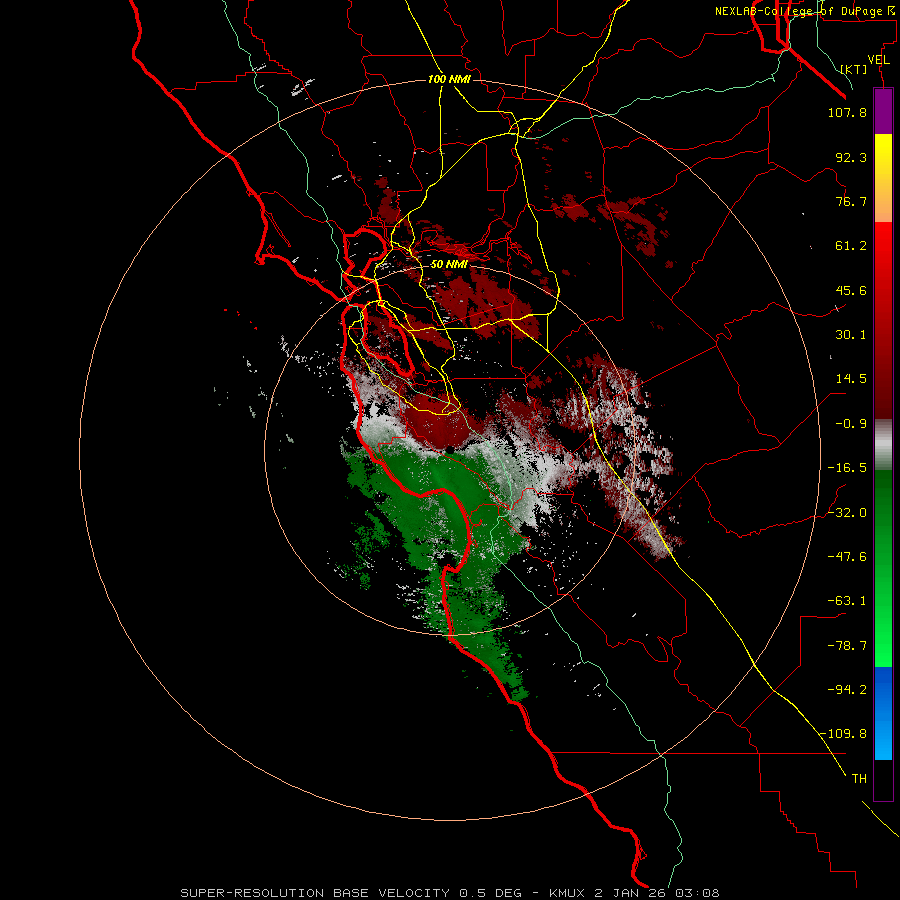This screenshot has height=900, width=900.
Task: Click the VEL legend title
Action: click(x=879, y=60)
